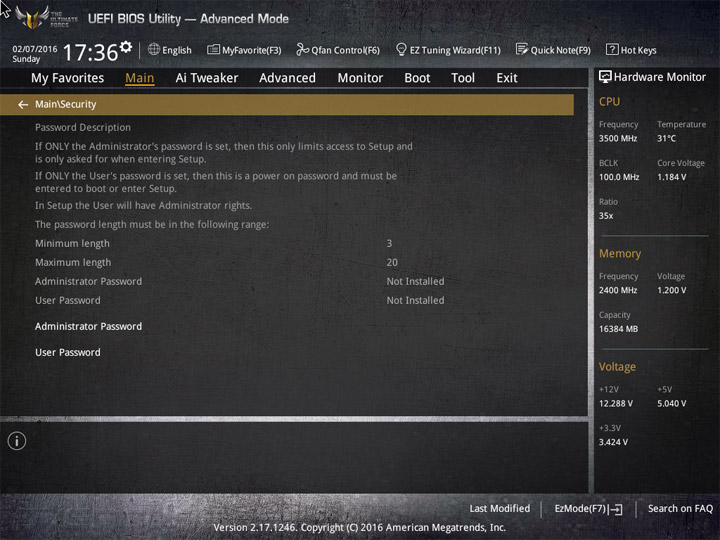Click the Password Description heading
This screenshot has height=540, width=720.
[83, 127]
